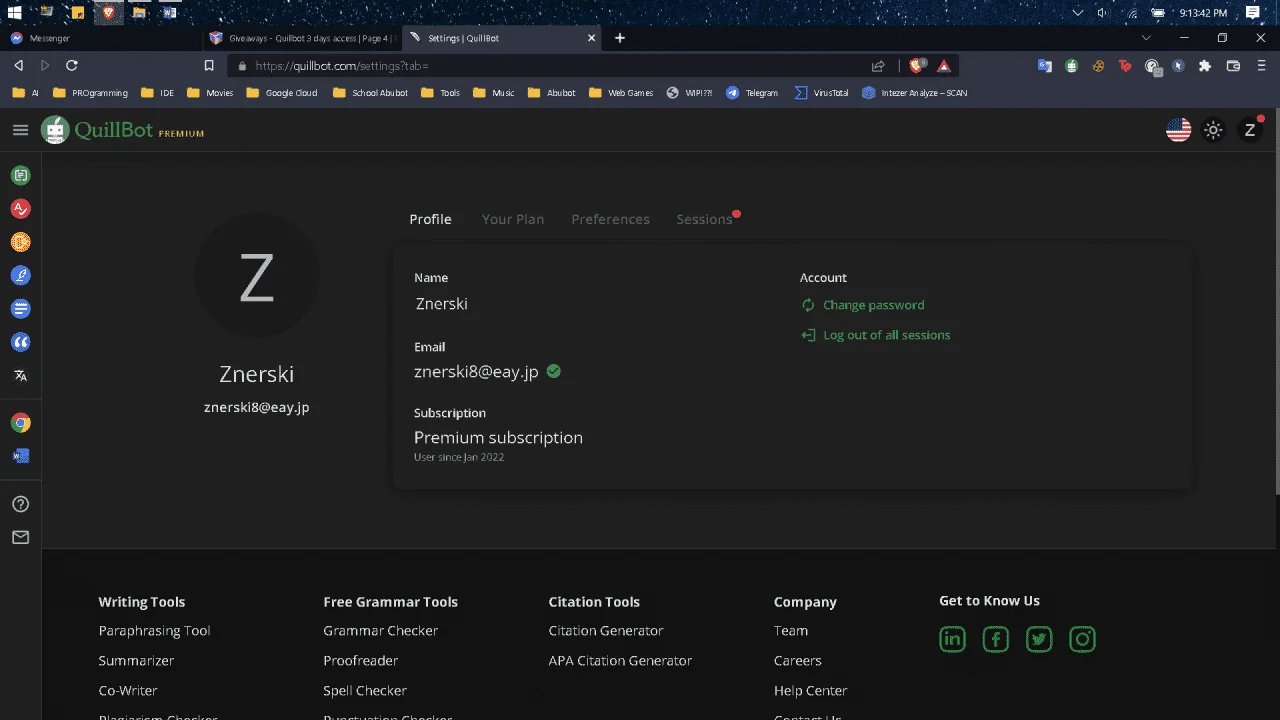Open the Translator sidebar icon
Image resolution: width=1280 pixels, height=720 pixels.
[20, 376]
